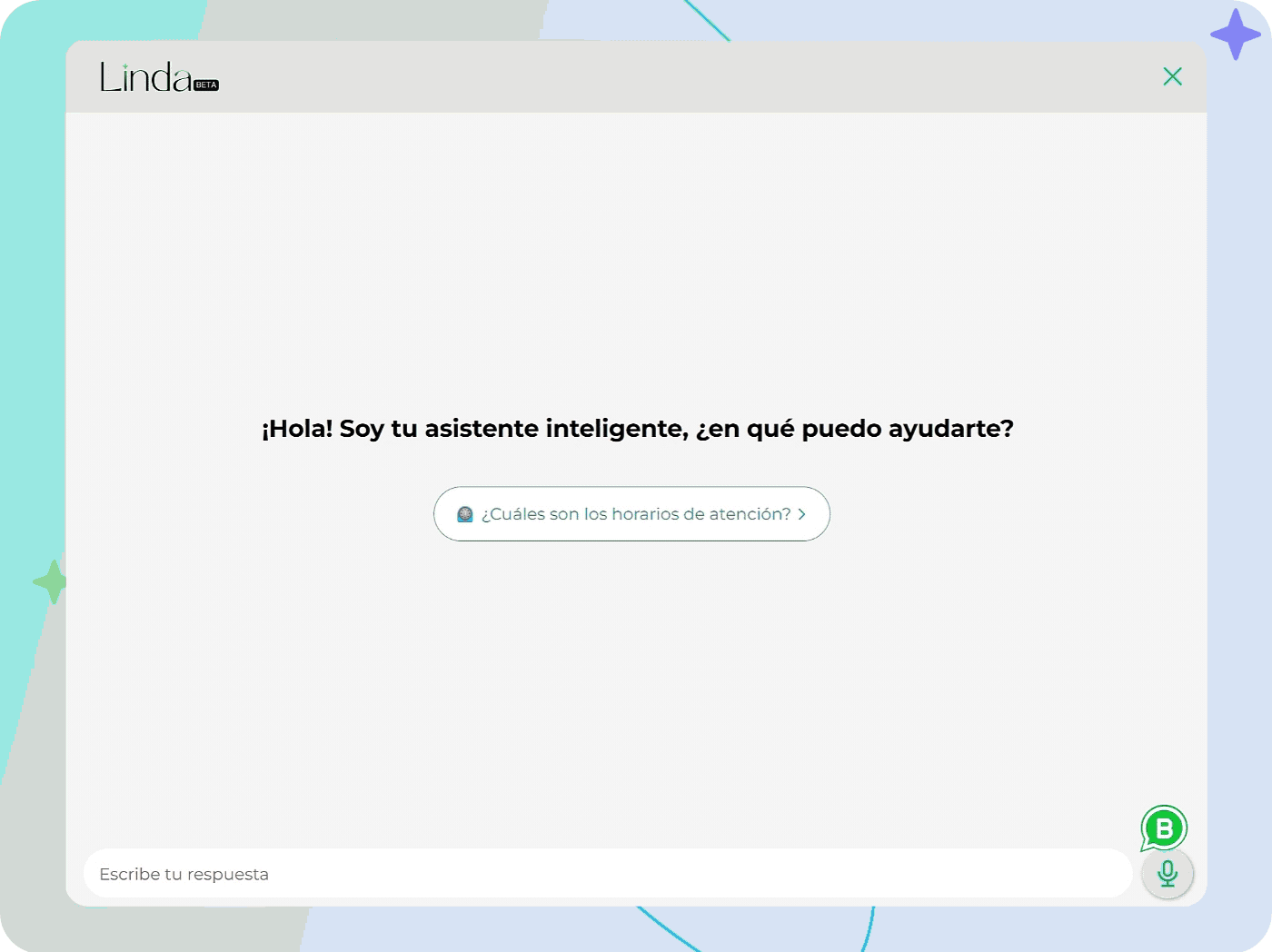The image size is (1272, 952).
Task: Click the green four-point star decoration
Action: click(51, 581)
